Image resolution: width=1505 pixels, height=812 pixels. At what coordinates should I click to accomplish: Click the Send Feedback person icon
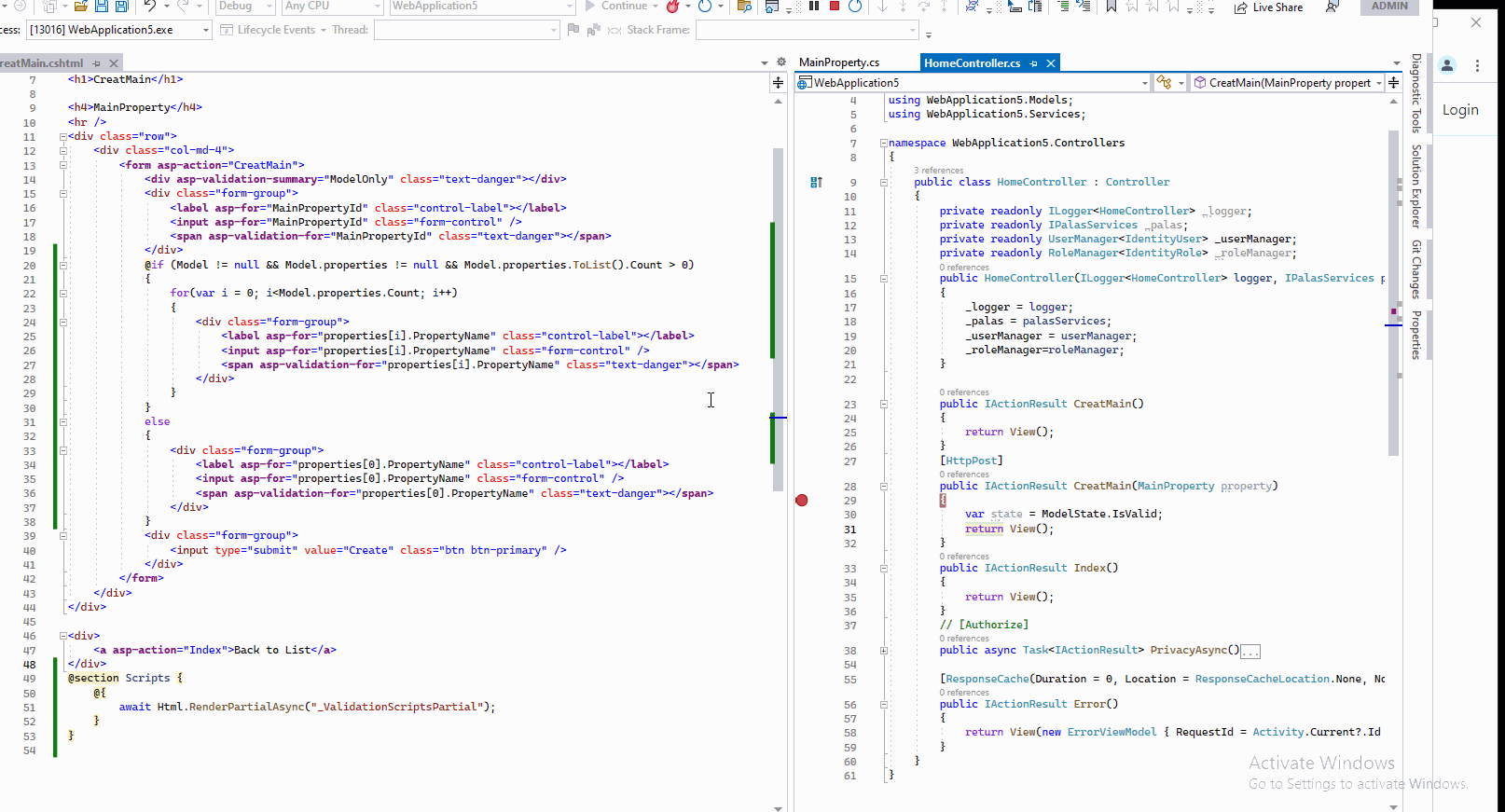point(1332,7)
